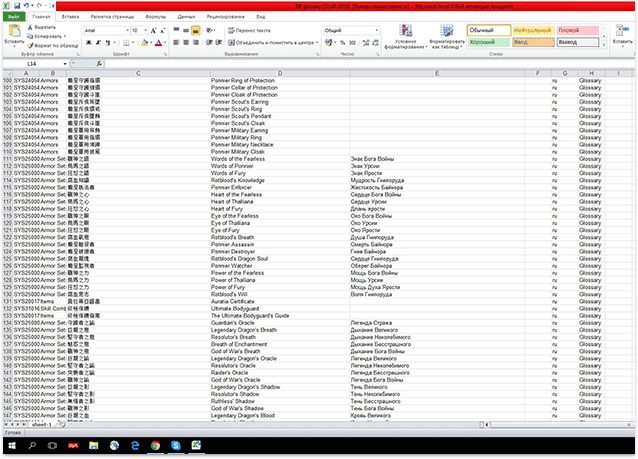Switch to the Формулы tab

tap(155, 17)
